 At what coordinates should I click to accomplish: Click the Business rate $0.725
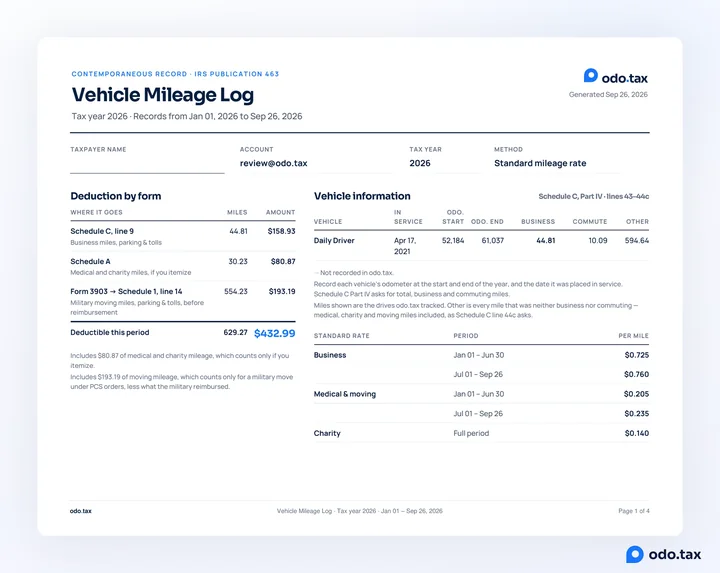pyautogui.click(x=636, y=355)
